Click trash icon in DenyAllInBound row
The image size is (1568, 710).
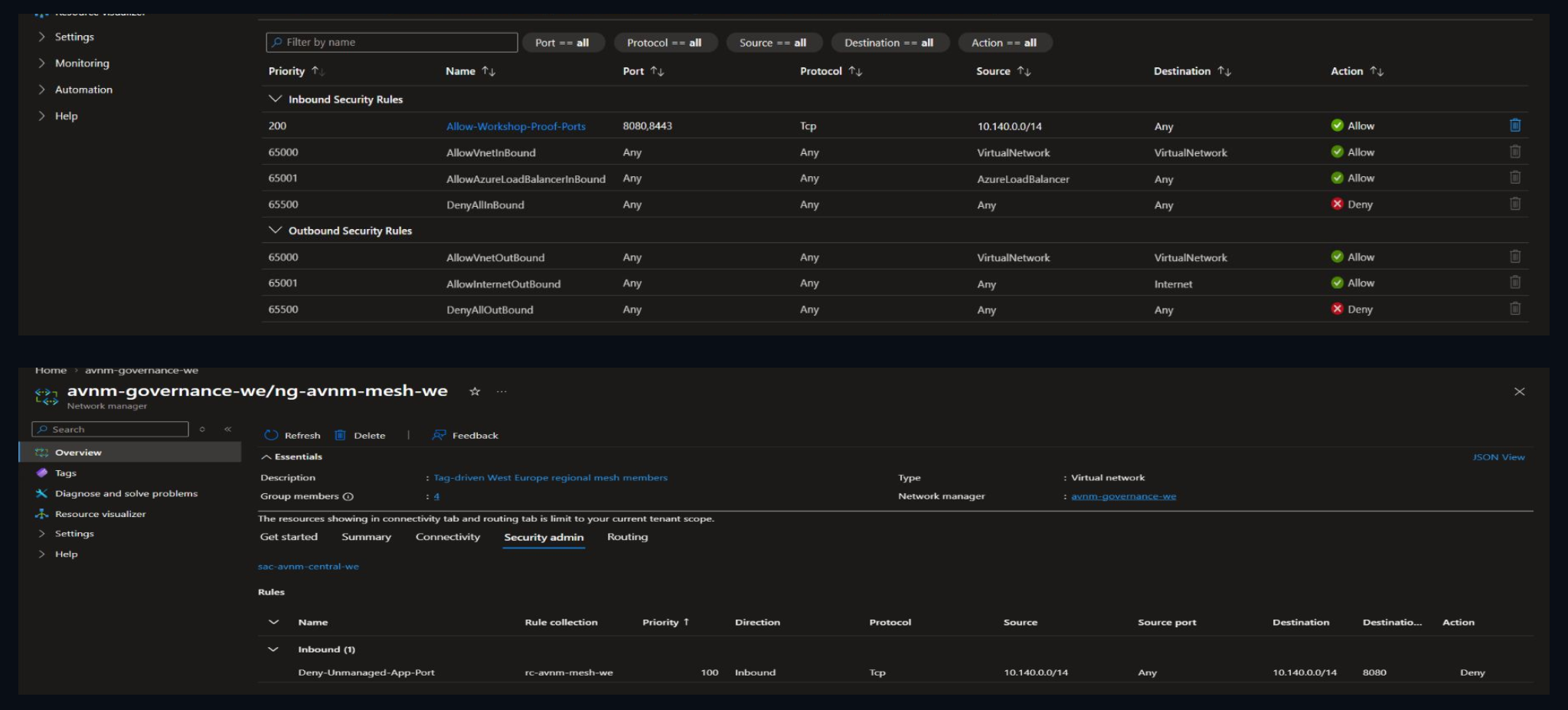point(1514,204)
